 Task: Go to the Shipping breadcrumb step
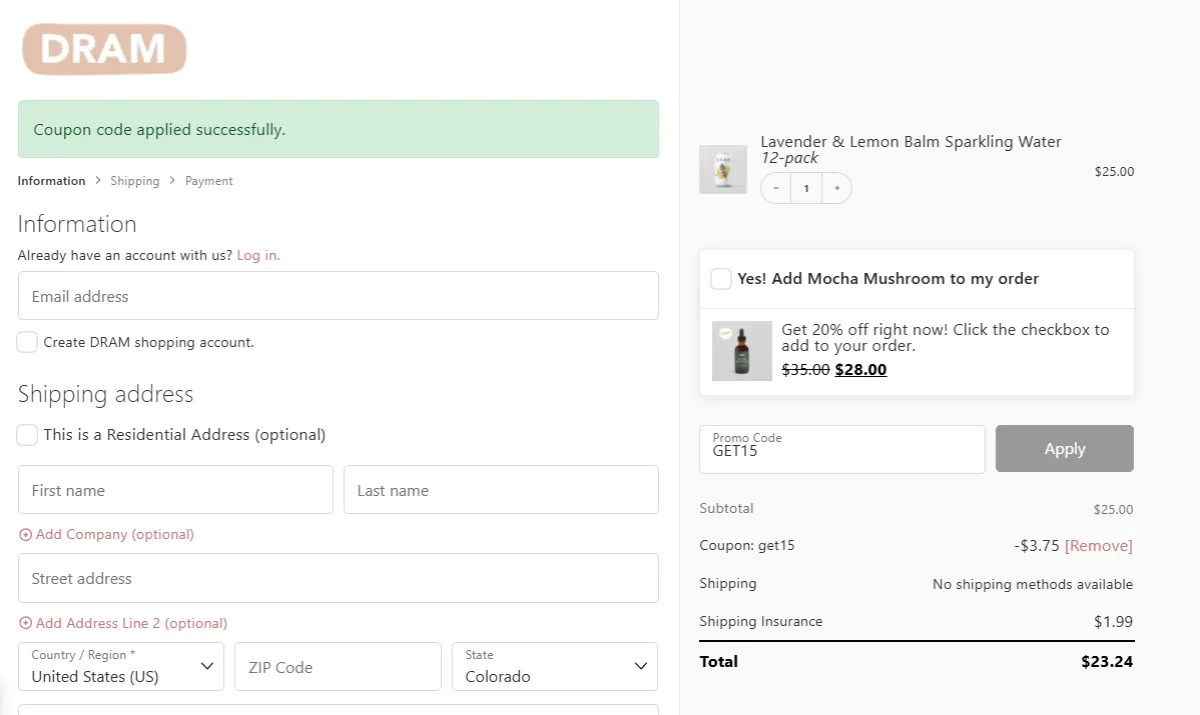pyautogui.click(x=135, y=181)
